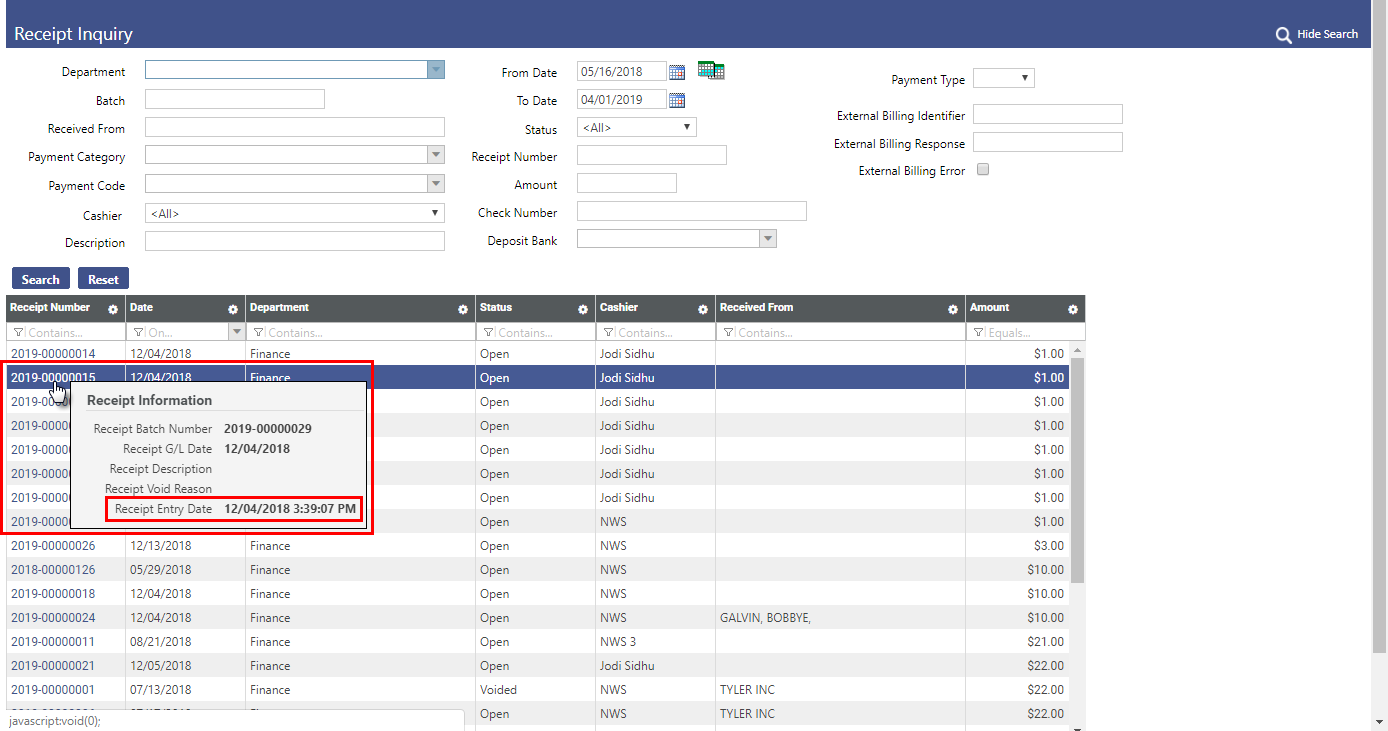Select the NWS 3 cashier cell

(x=655, y=642)
